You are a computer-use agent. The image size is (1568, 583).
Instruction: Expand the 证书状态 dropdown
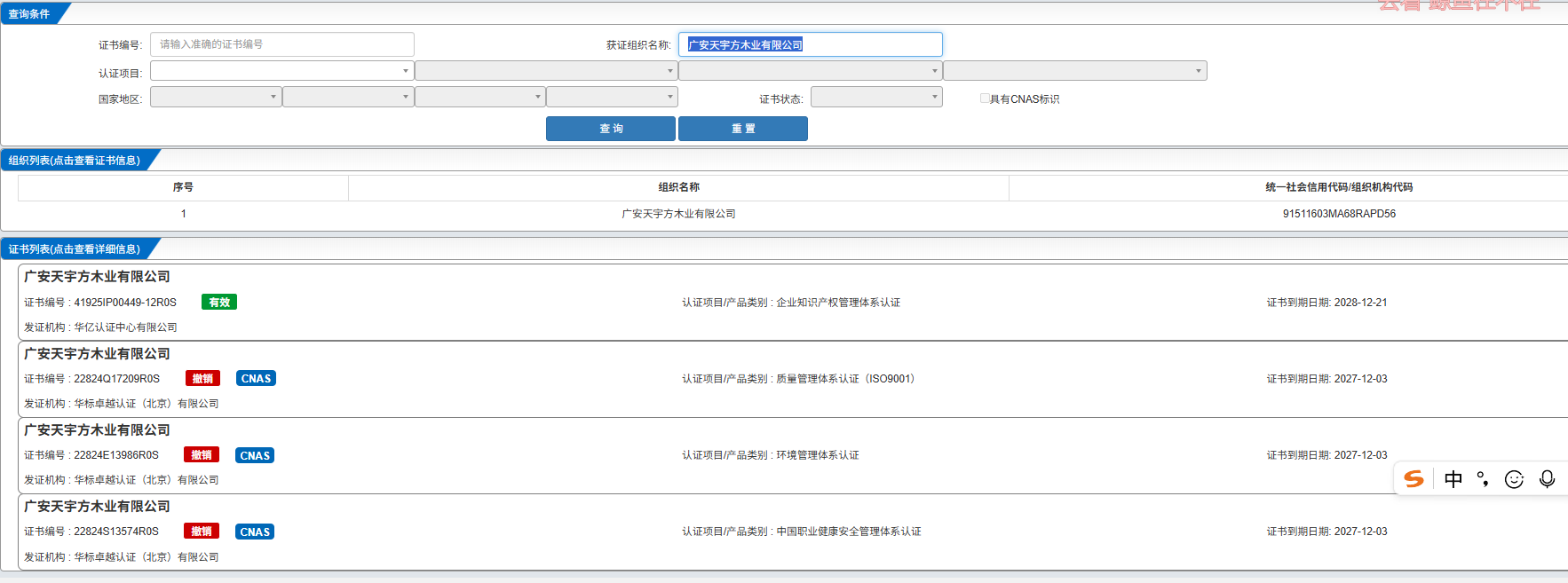[875, 98]
